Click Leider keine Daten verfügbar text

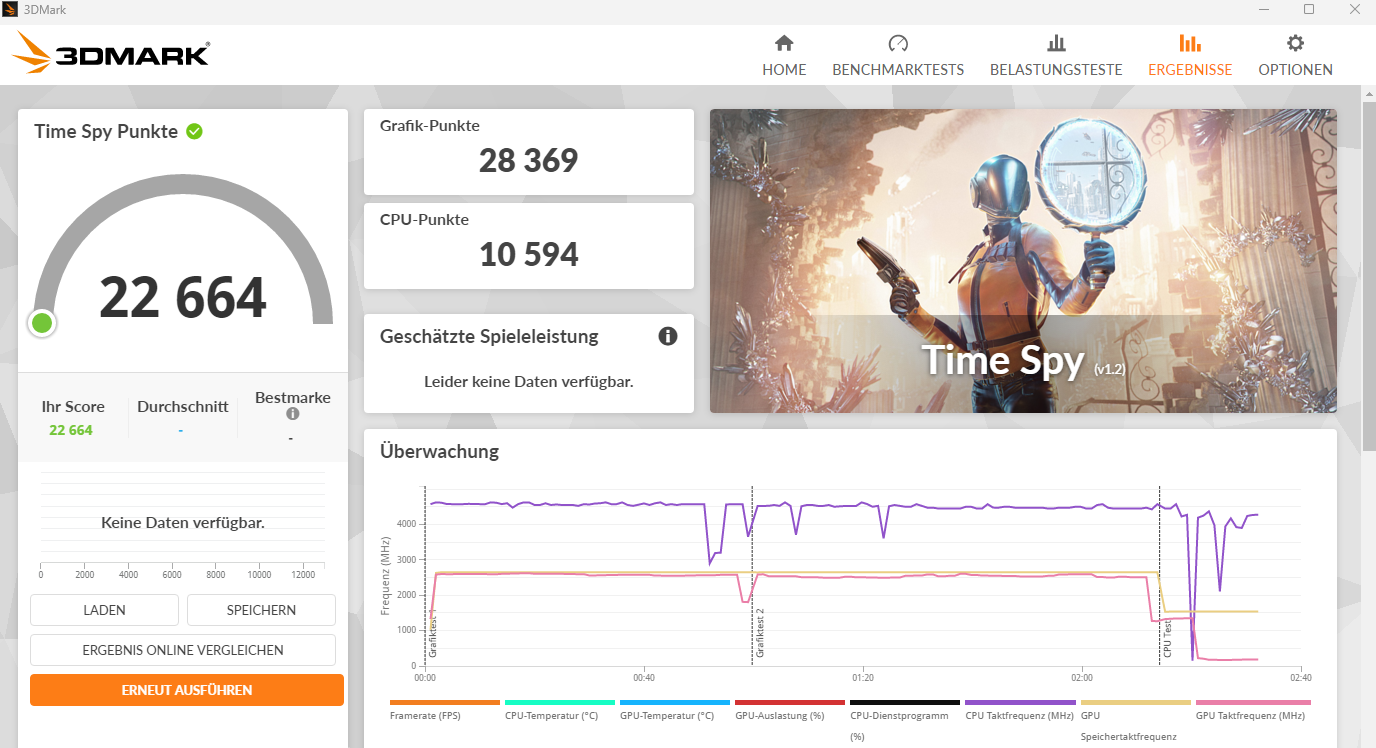[x=528, y=381]
